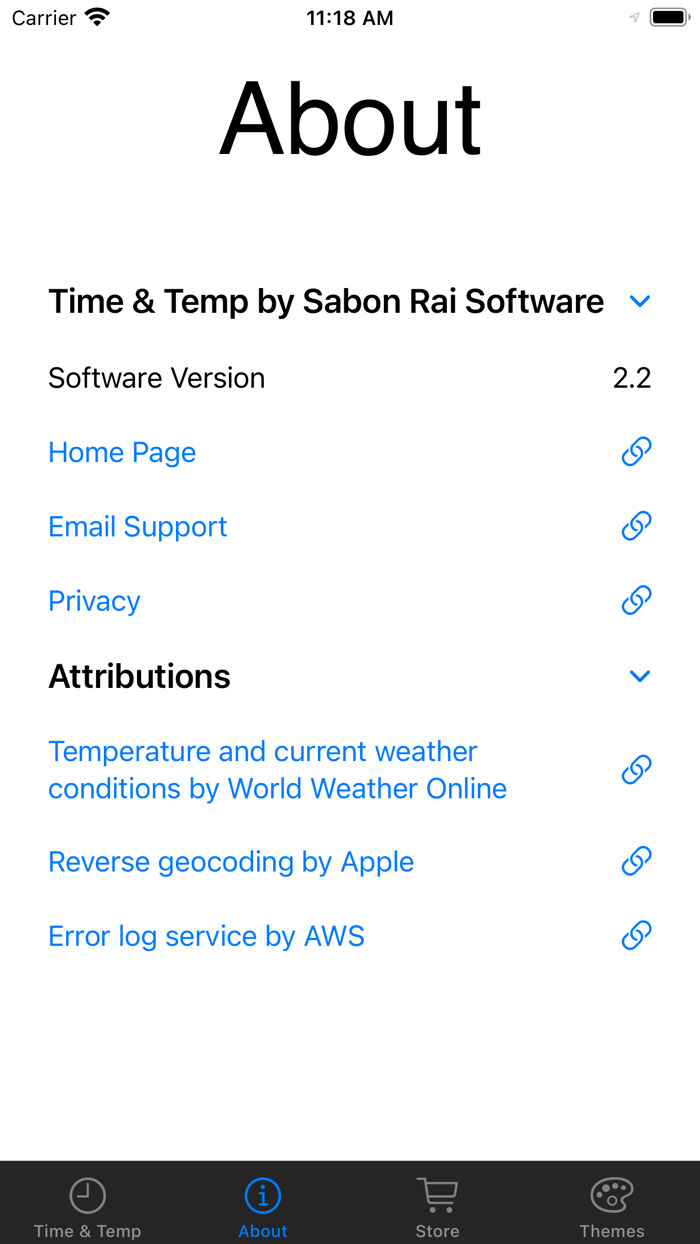
Task: Click the link icon beside Reverse geocoding
Action: click(636, 861)
